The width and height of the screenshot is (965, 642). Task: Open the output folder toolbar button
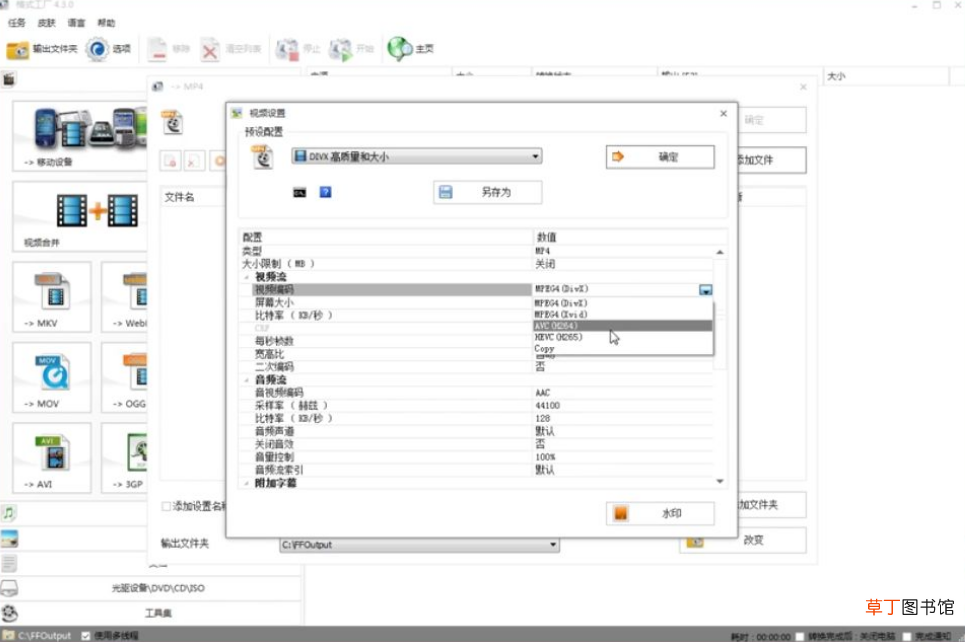click(x=41, y=49)
